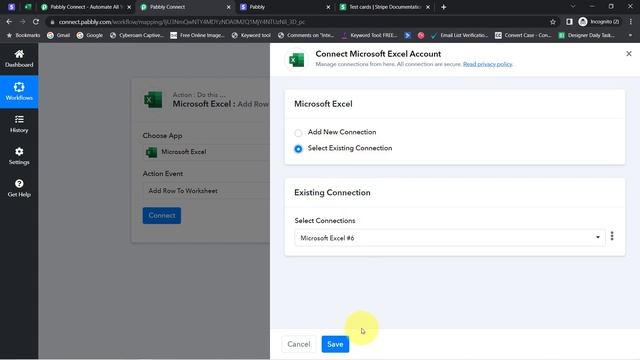Open the Email List Verification bookmark
Viewport: 640px width, 360px height.
(460, 36)
